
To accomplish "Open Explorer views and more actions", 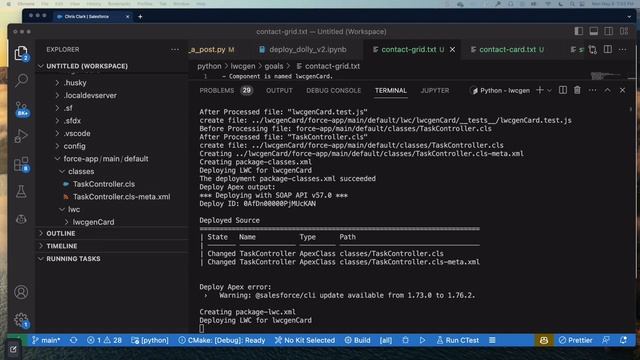I will coord(175,49).
